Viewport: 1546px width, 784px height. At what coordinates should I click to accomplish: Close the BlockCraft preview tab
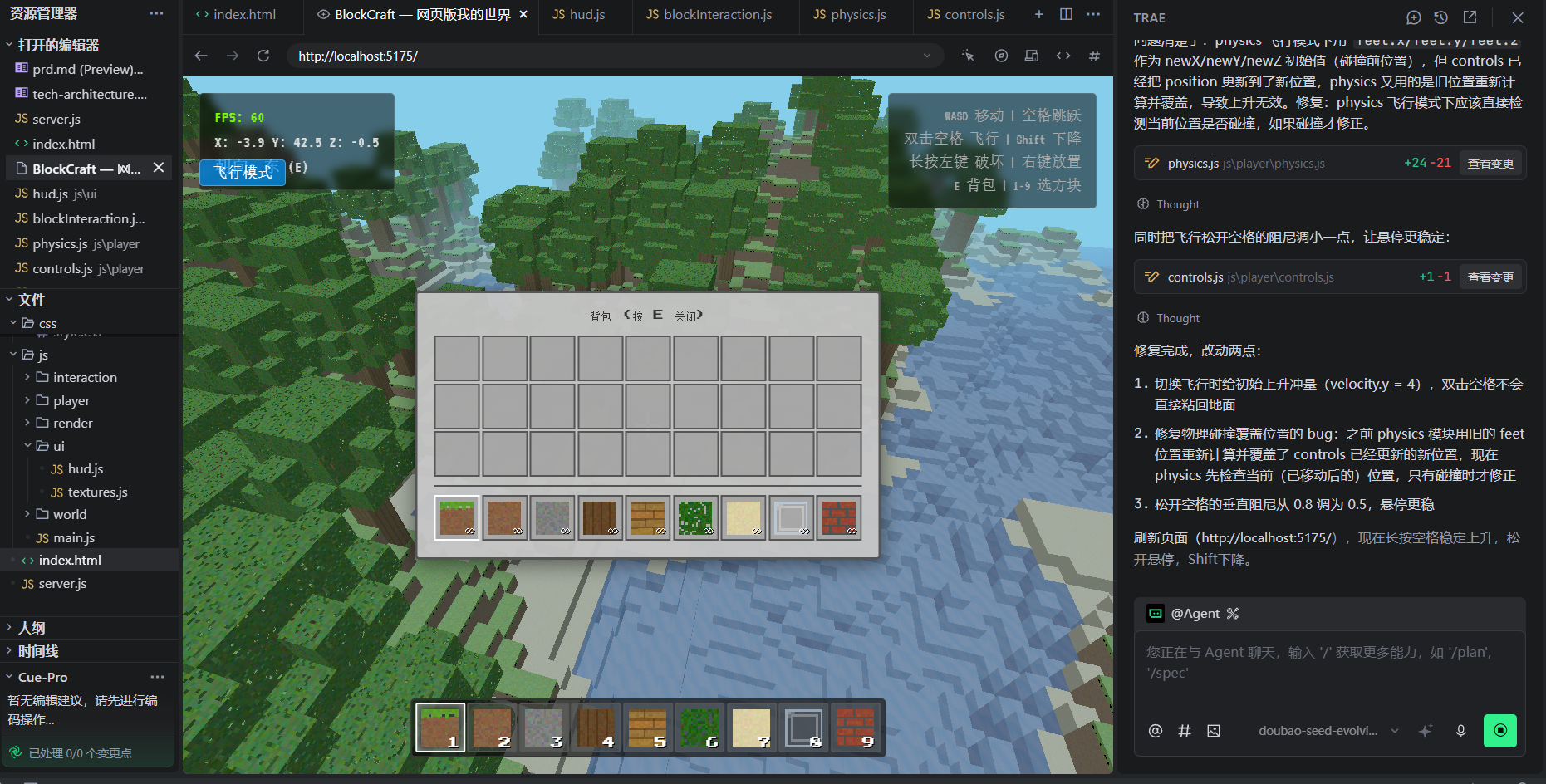523,14
